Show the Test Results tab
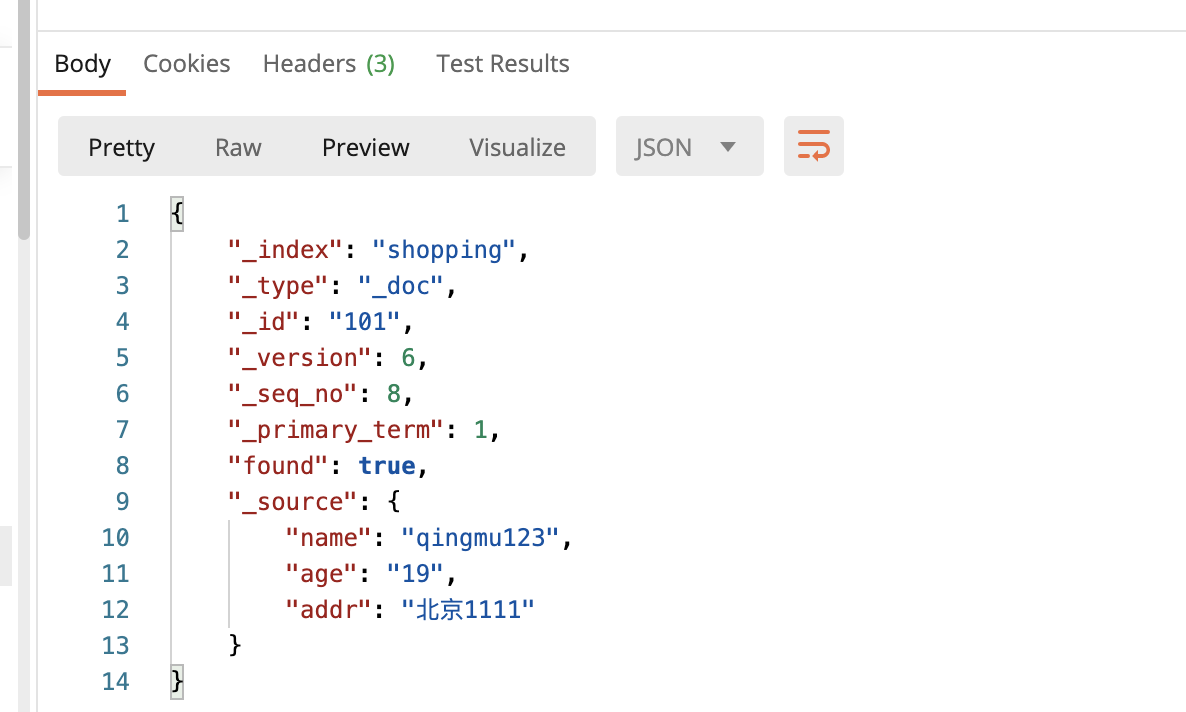 503,64
